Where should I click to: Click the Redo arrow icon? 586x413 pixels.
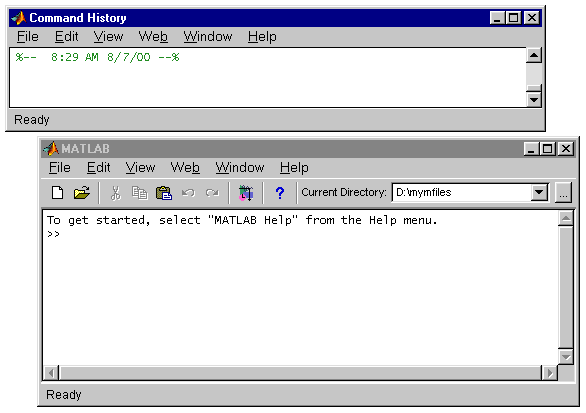(212, 193)
